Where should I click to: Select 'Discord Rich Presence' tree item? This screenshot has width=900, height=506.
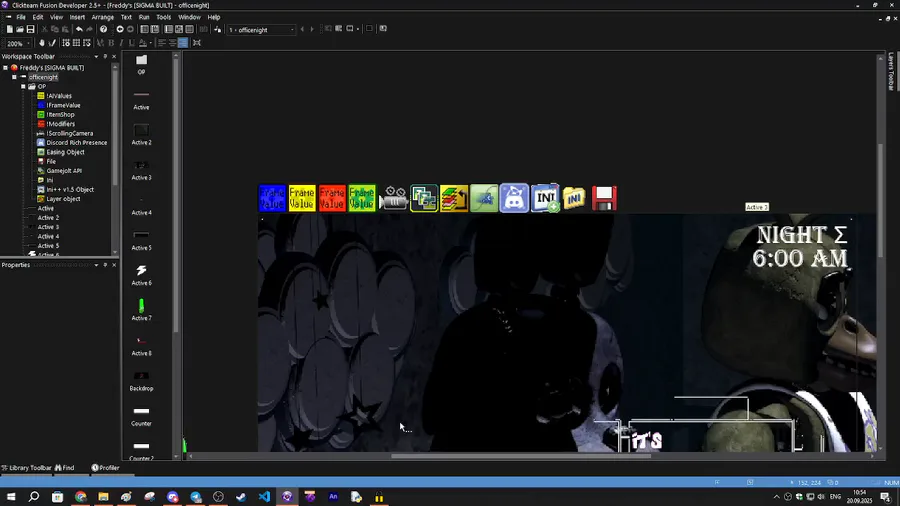coord(76,143)
